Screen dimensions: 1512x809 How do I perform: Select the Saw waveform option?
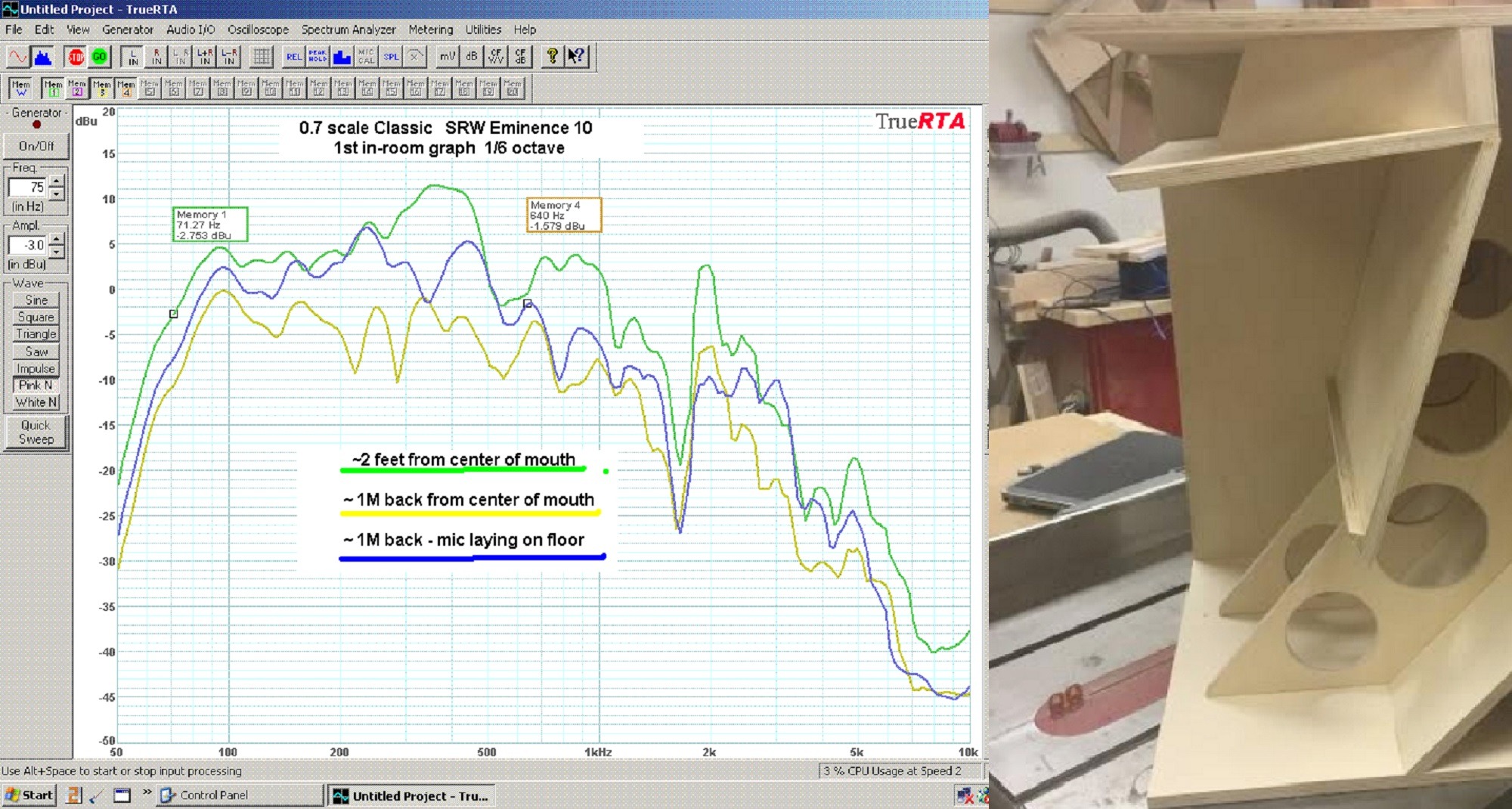tap(36, 352)
